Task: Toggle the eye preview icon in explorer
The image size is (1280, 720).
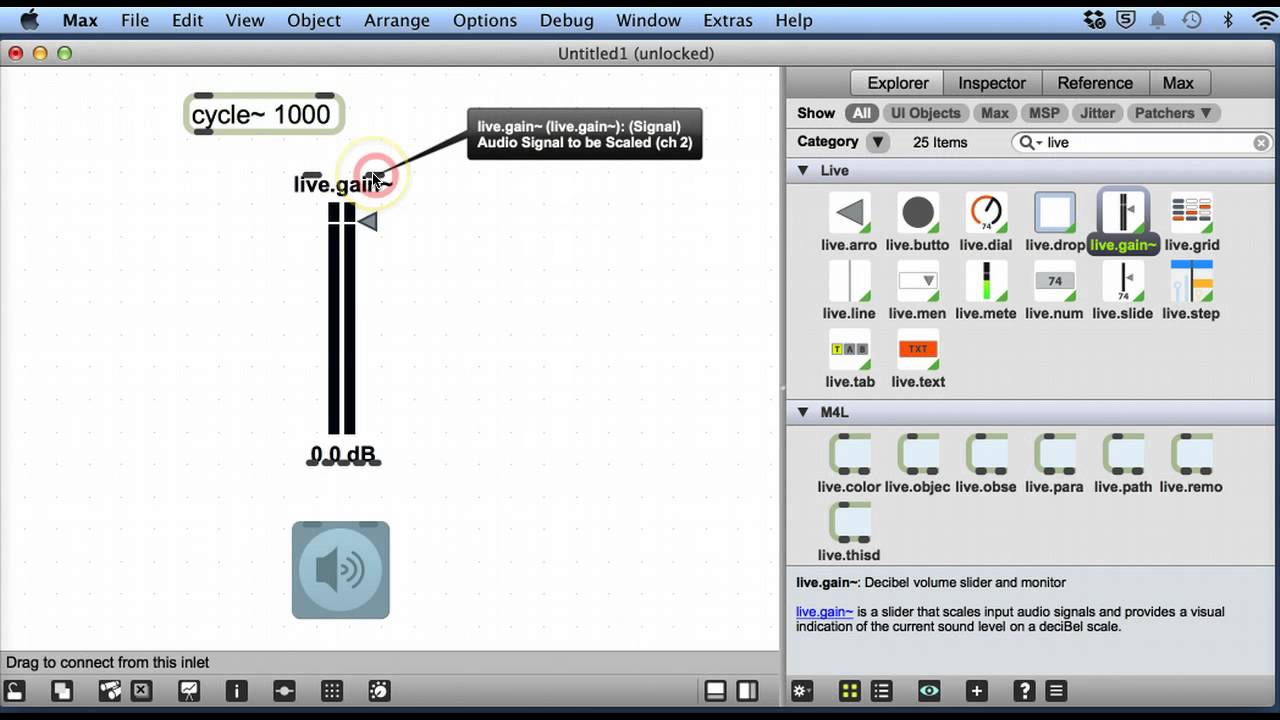Action: 929,690
